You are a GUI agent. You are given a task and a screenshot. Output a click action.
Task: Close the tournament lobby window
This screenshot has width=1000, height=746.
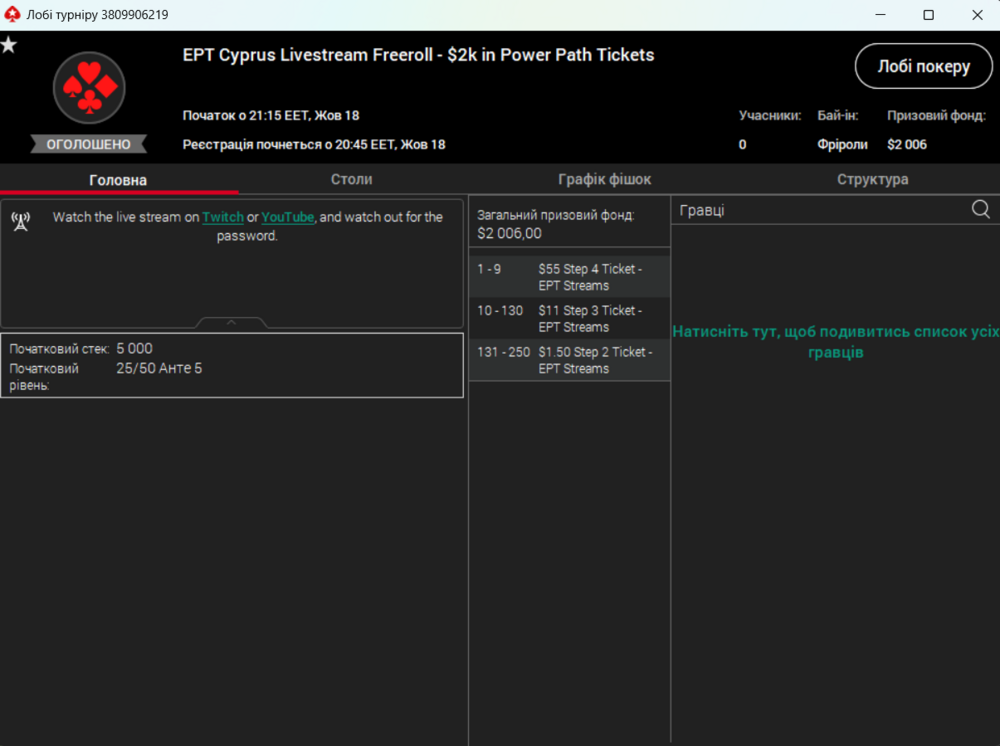tap(977, 15)
